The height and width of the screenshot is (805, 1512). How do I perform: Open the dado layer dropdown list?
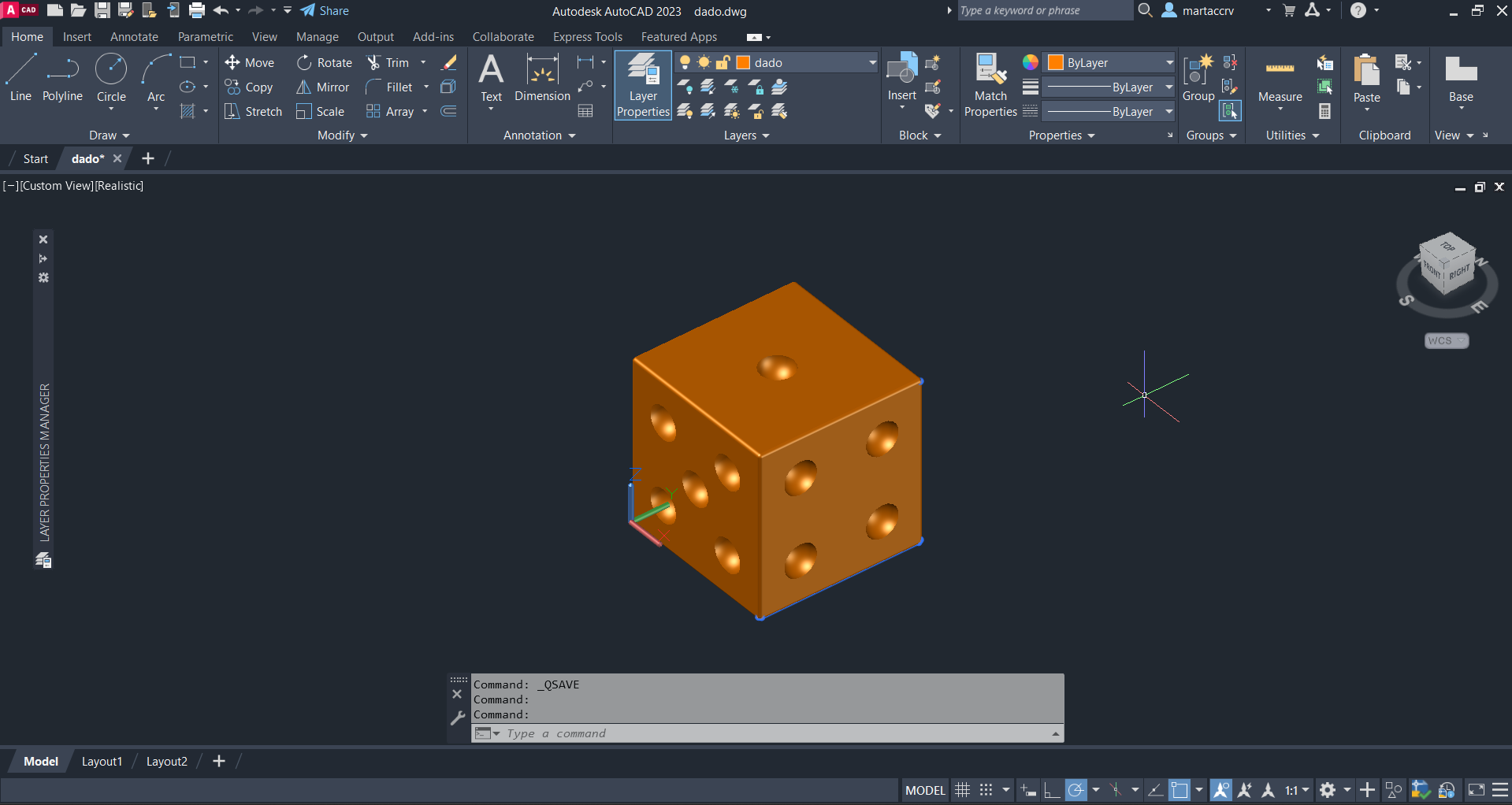click(x=872, y=62)
